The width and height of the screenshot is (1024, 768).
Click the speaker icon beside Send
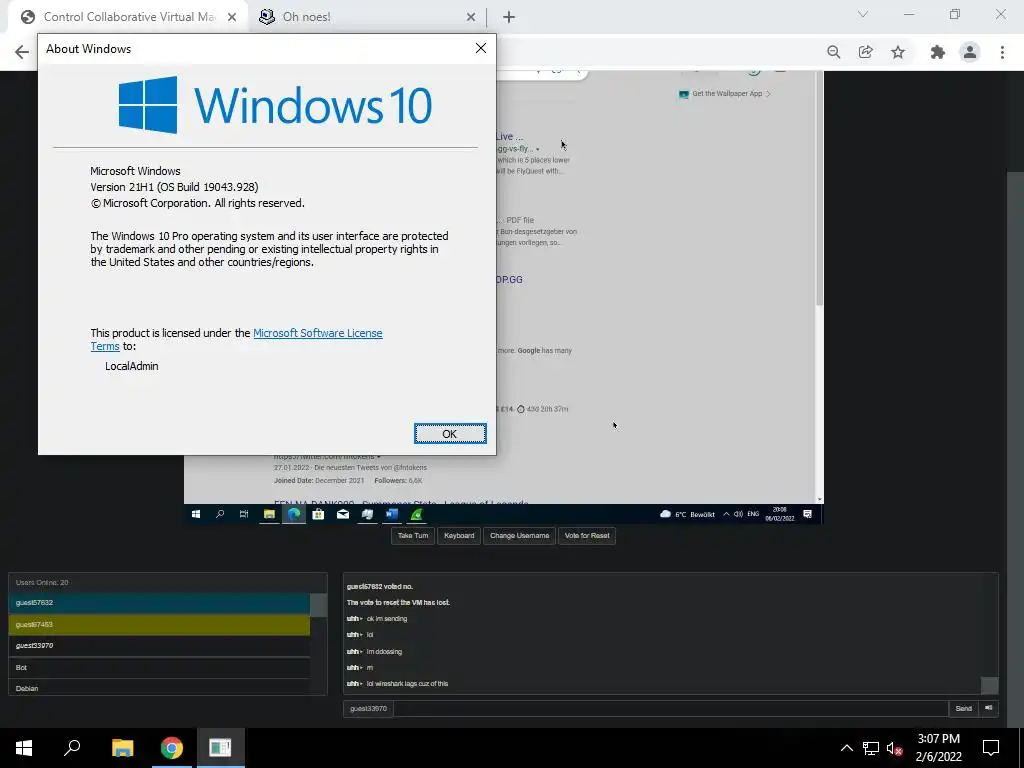[x=989, y=709]
